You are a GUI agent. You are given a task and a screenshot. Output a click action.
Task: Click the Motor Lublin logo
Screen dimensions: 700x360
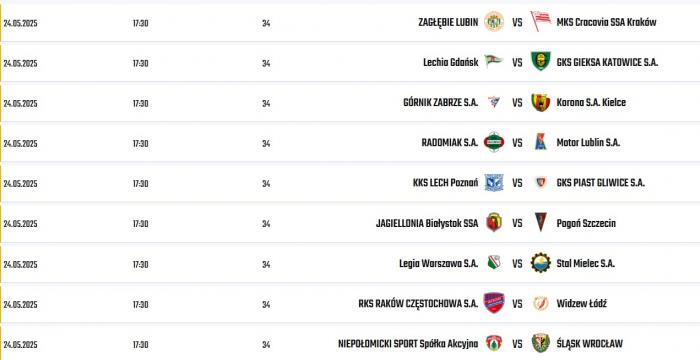coord(541,142)
